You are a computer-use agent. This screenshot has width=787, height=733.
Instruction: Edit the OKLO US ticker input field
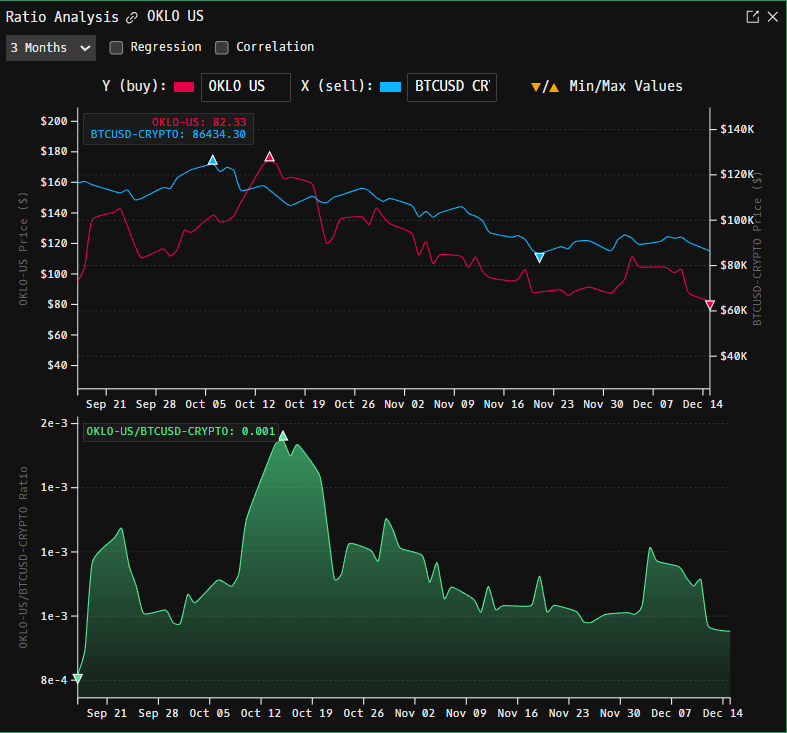246,87
